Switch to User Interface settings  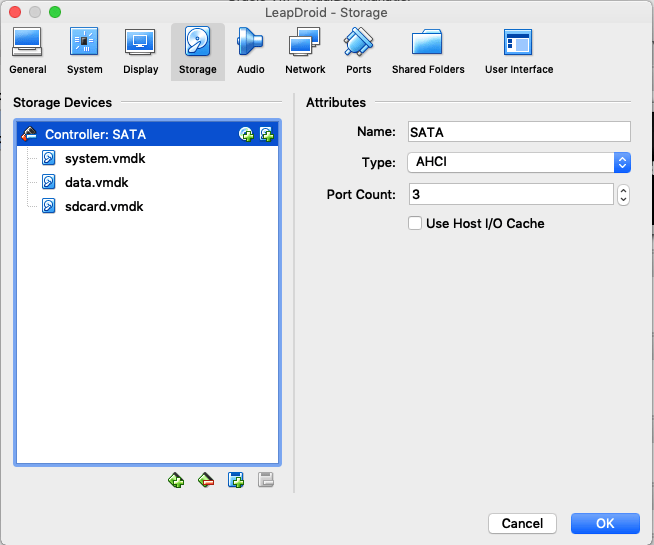519,51
